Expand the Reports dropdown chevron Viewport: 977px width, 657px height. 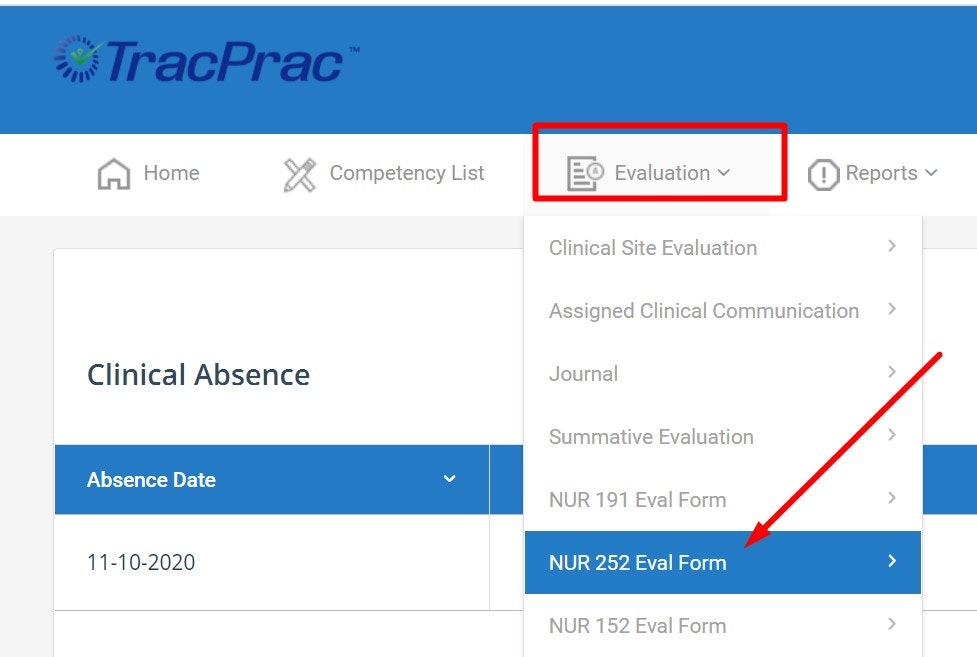coord(931,173)
